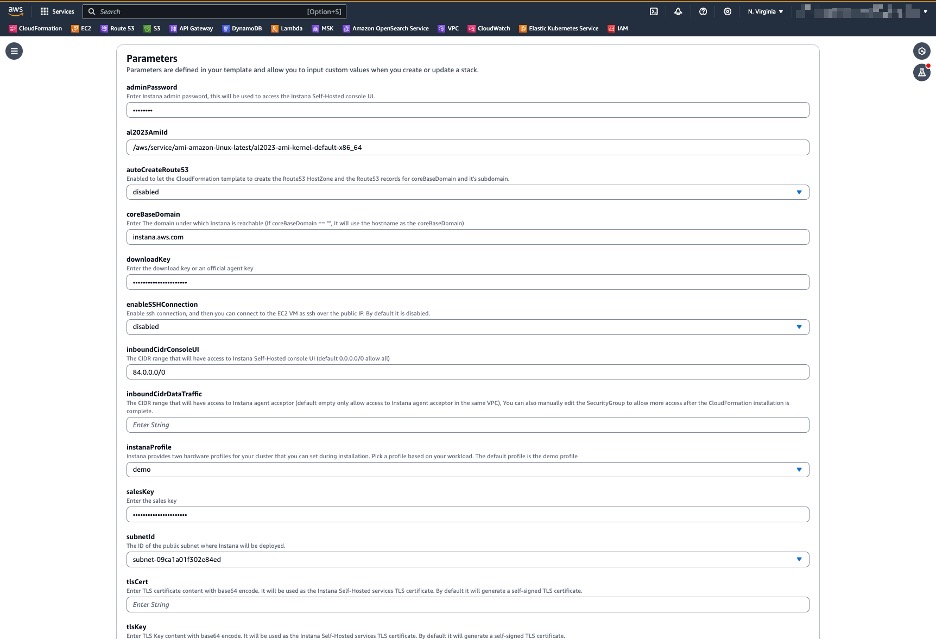Open the Elastic Kubernetes Service shortcut
This screenshot has width=936, height=640.
(x=559, y=28)
